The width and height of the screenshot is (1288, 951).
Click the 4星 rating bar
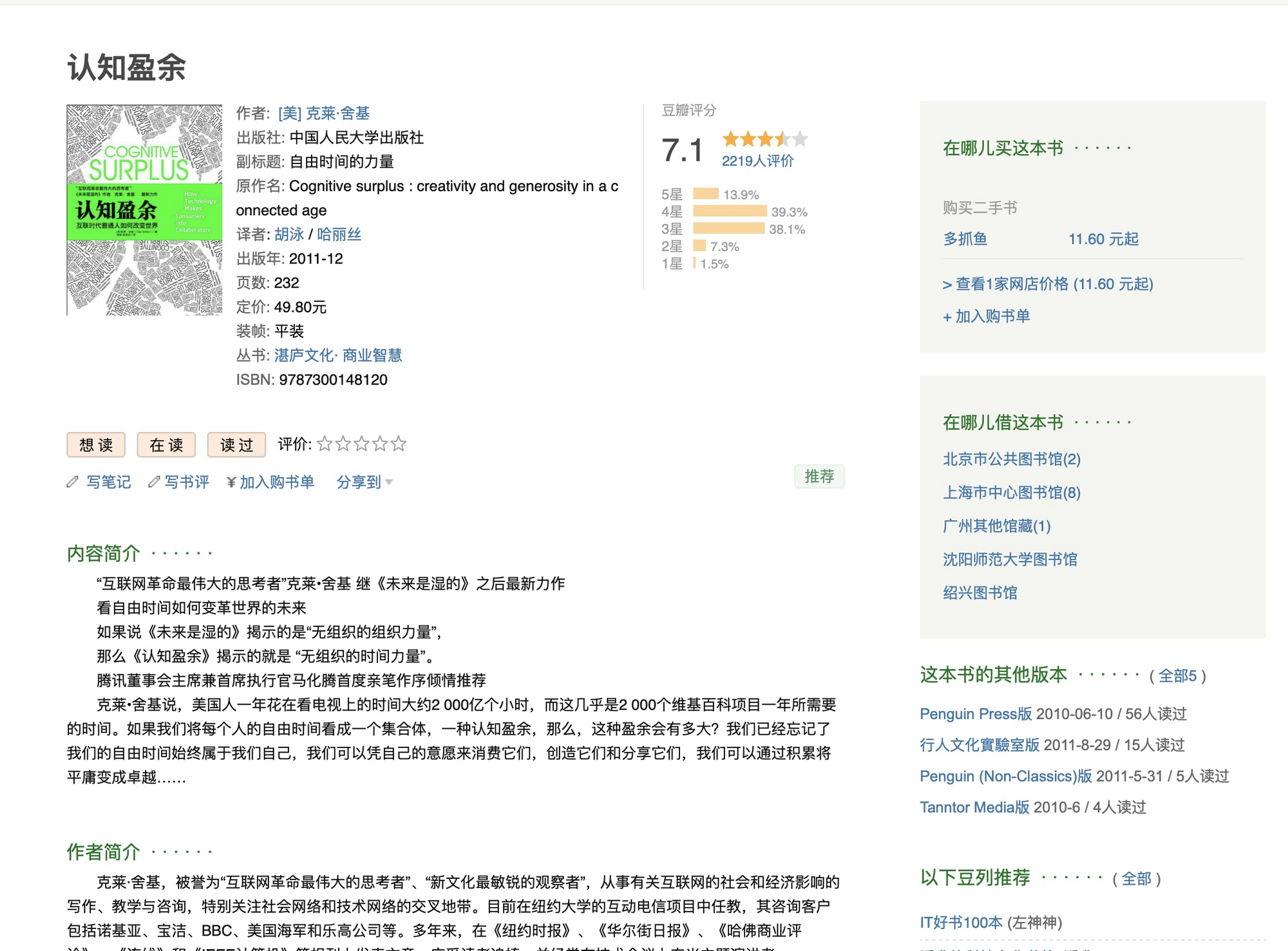click(x=730, y=211)
